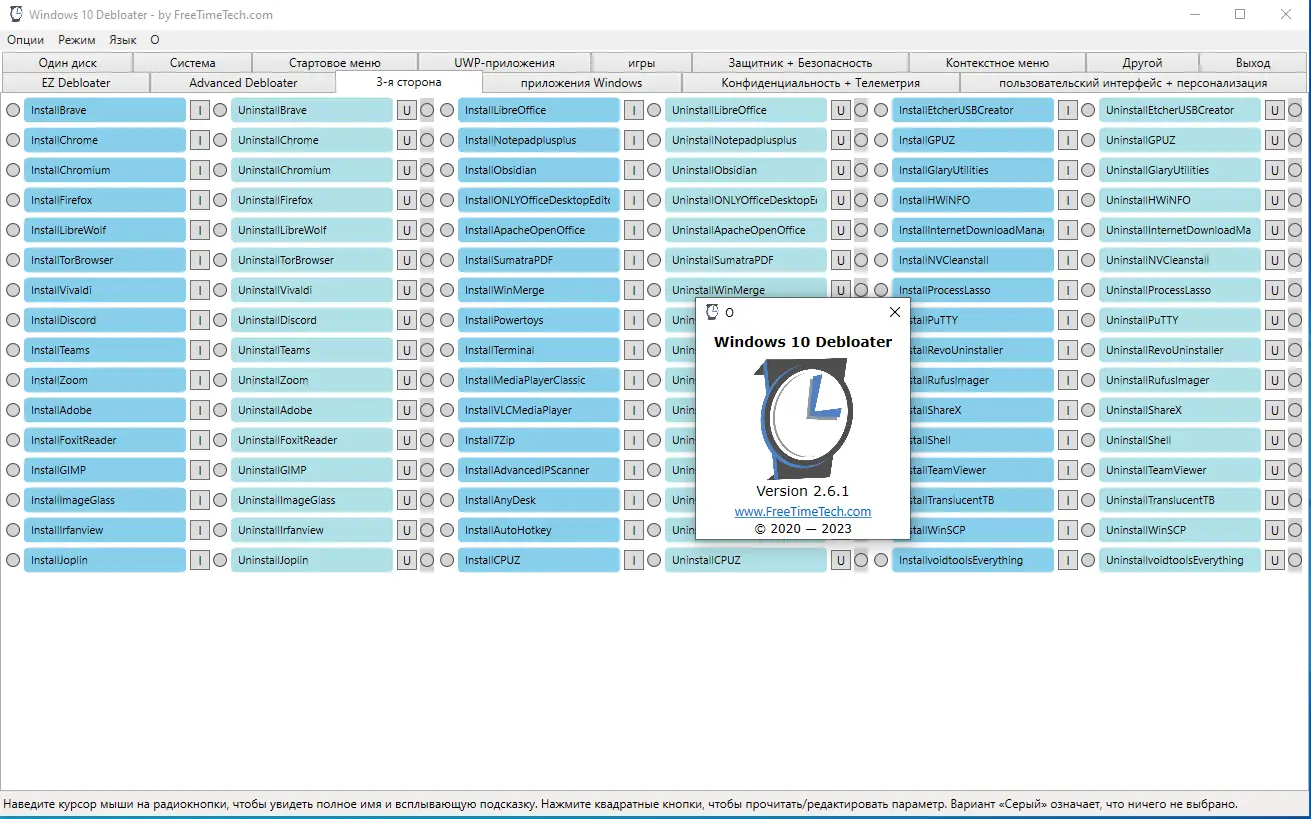The image size is (1311, 819).
Task: Switch to the EZ Debloater tab
Action: (76, 83)
